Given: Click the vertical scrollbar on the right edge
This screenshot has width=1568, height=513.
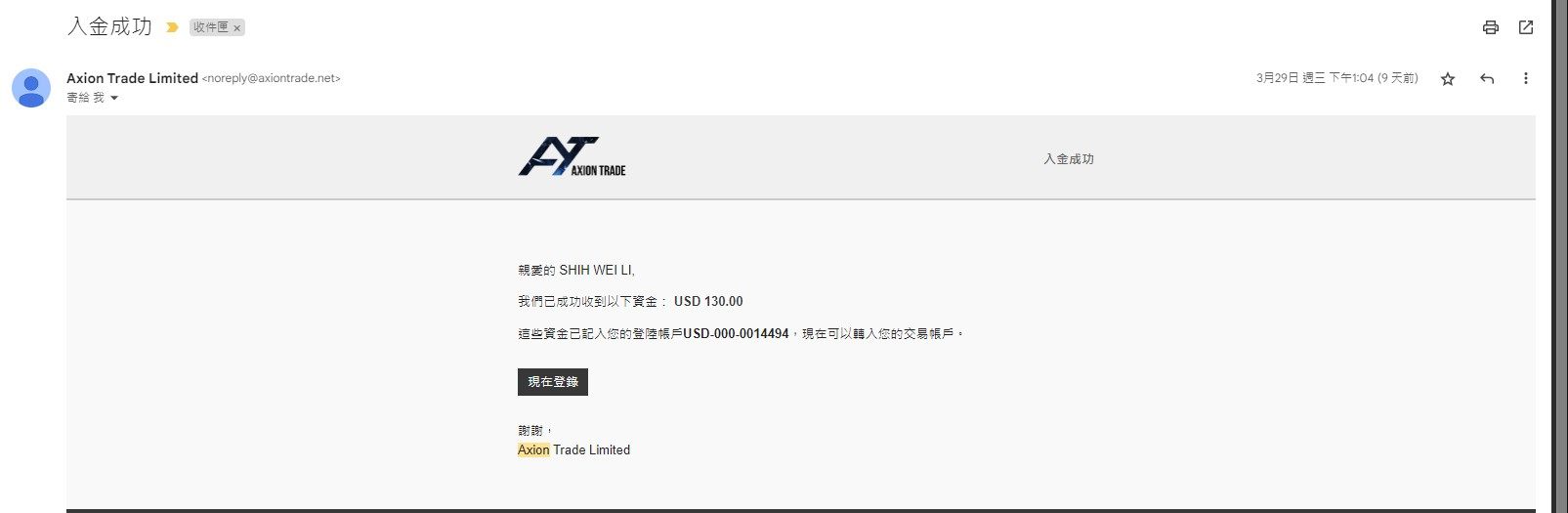Looking at the screenshot, I should (x=1559, y=256).
